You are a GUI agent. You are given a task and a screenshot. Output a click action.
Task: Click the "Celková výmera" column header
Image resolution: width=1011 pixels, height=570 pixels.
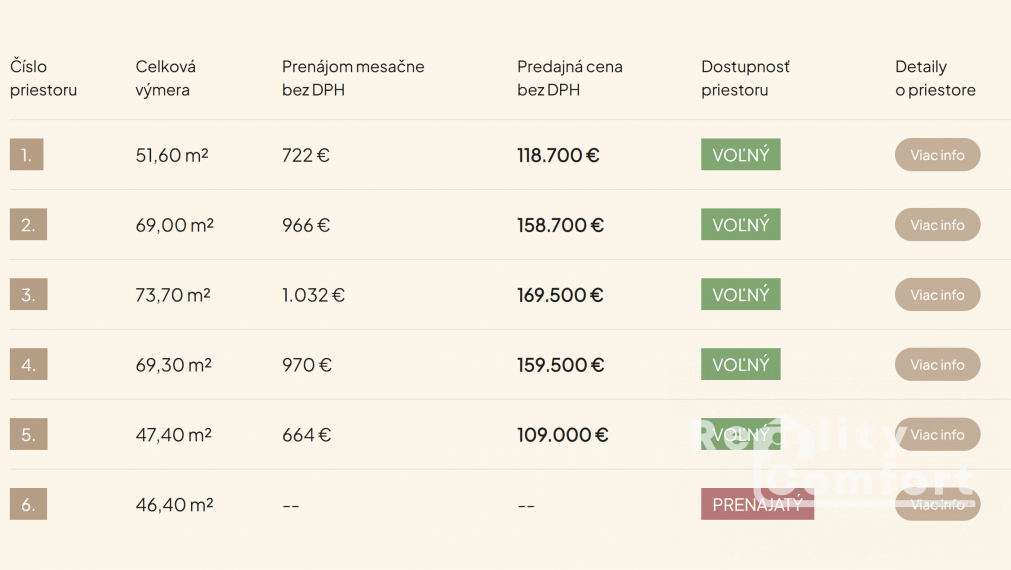coord(166,78)
